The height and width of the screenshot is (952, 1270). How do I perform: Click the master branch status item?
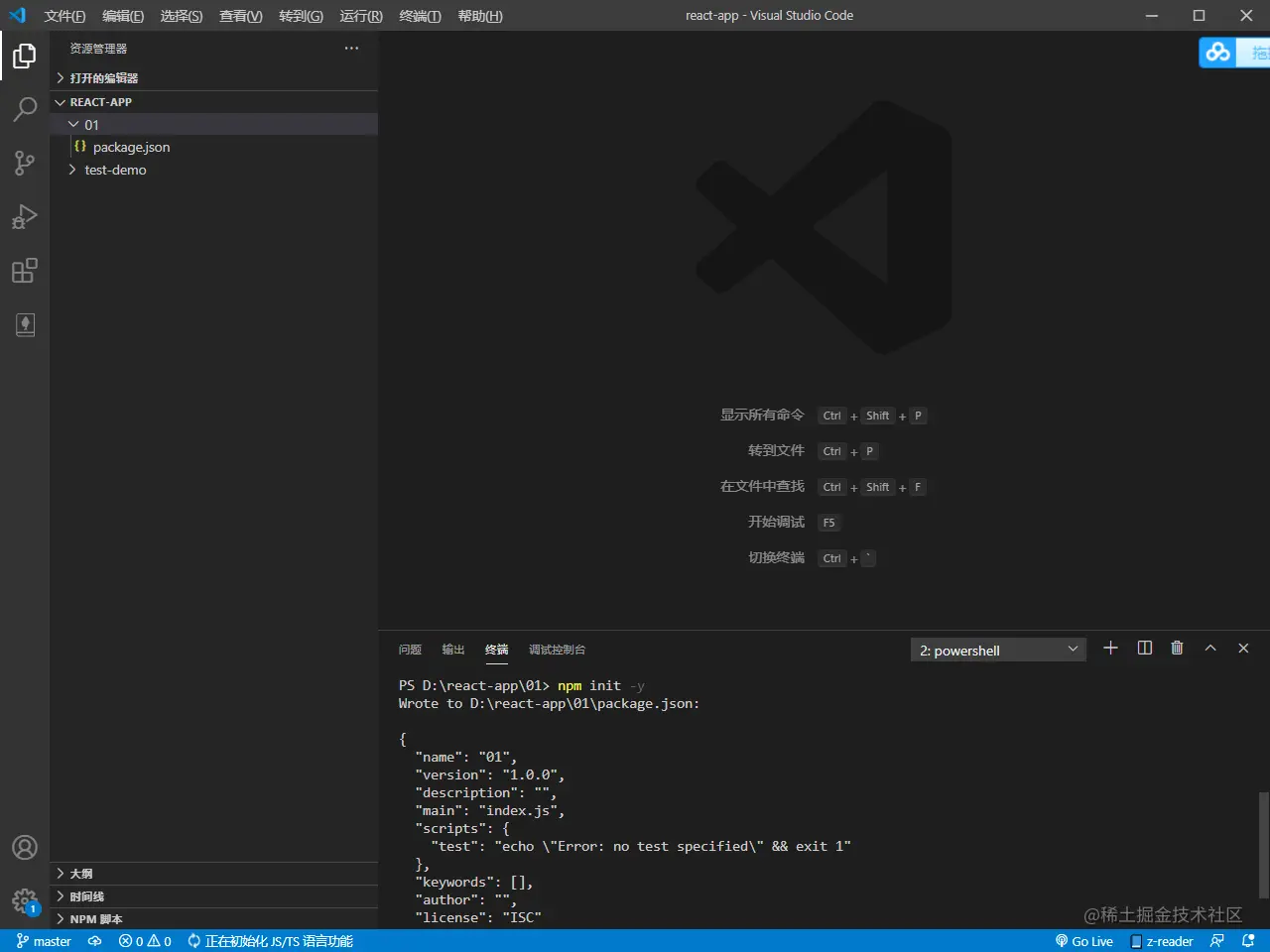45,941
